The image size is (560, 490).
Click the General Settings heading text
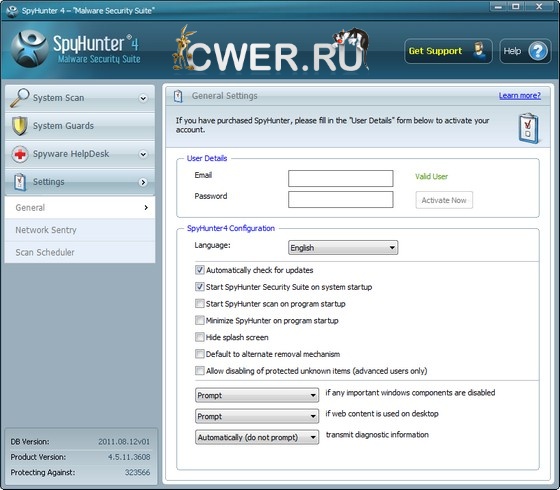point(224,96)
